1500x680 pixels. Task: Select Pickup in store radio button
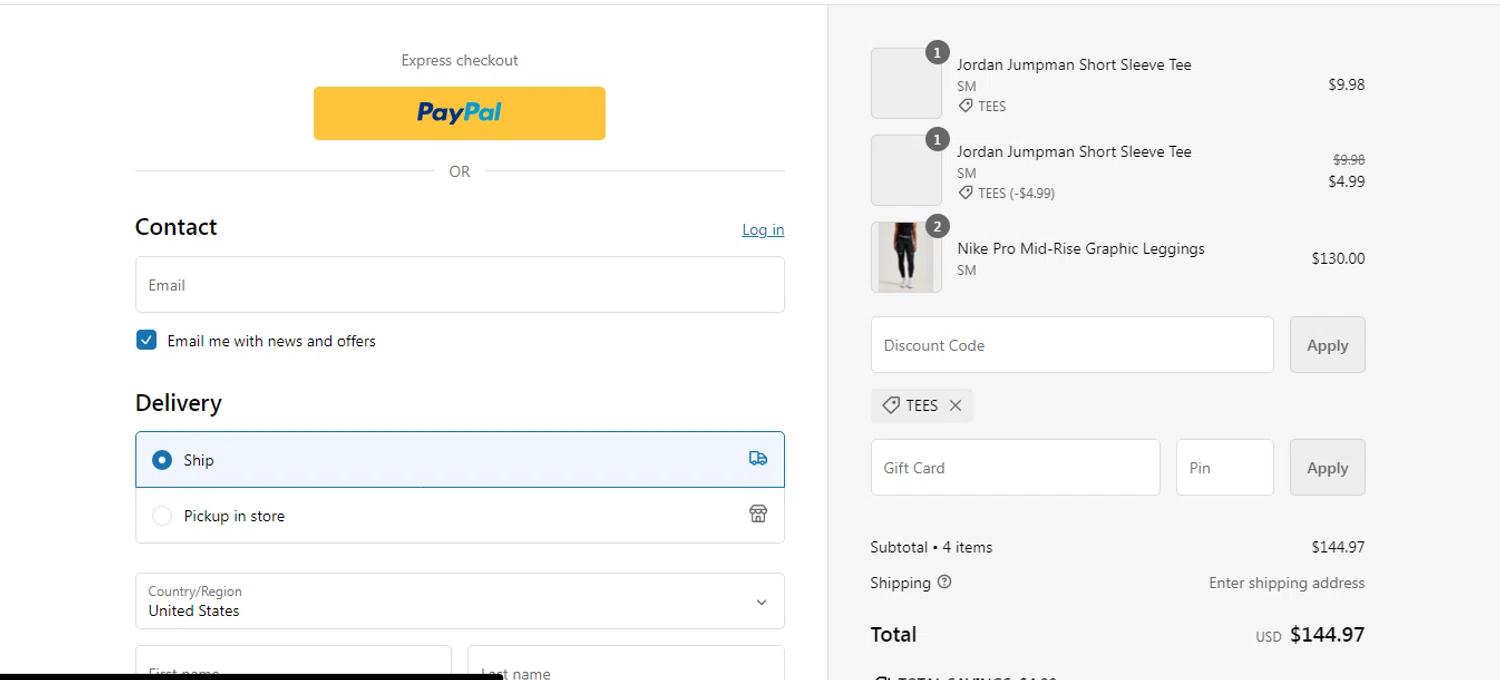(x=162, y=516)
